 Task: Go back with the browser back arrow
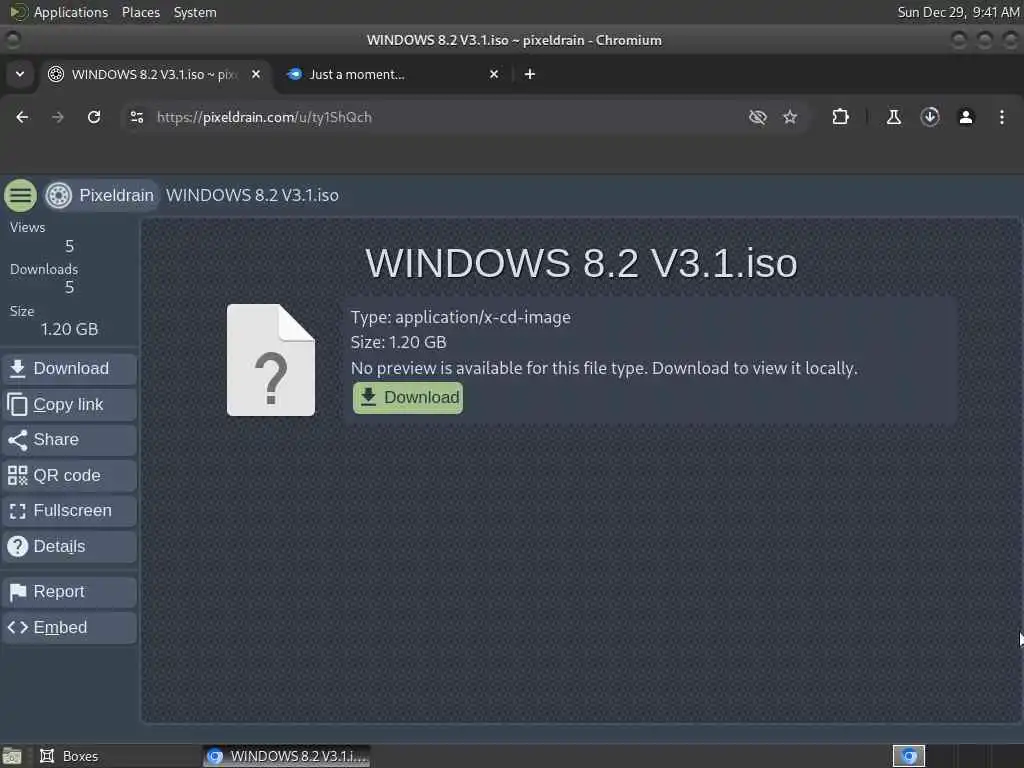pos(22,117)
